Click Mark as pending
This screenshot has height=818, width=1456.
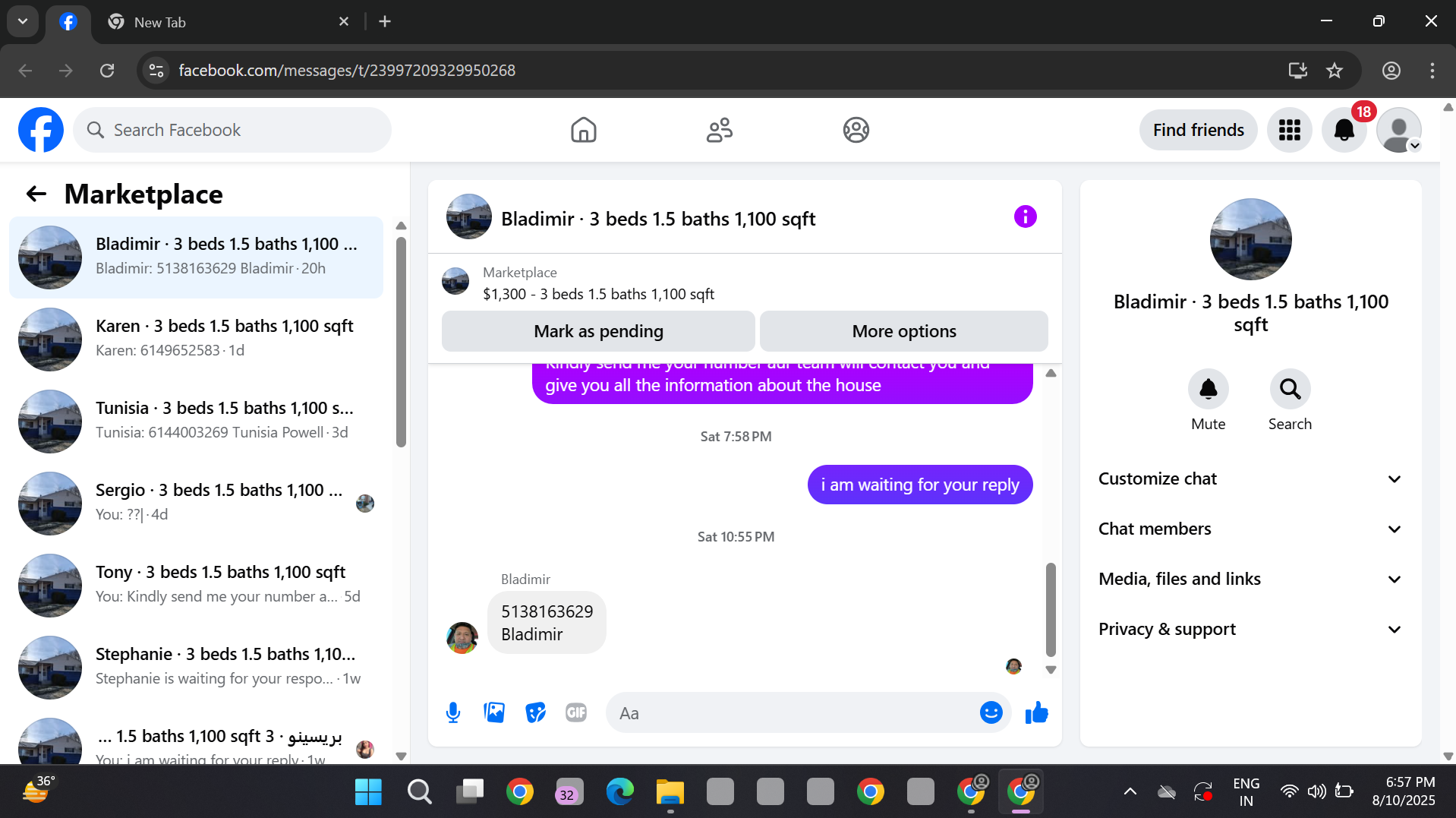pos(598,331)
